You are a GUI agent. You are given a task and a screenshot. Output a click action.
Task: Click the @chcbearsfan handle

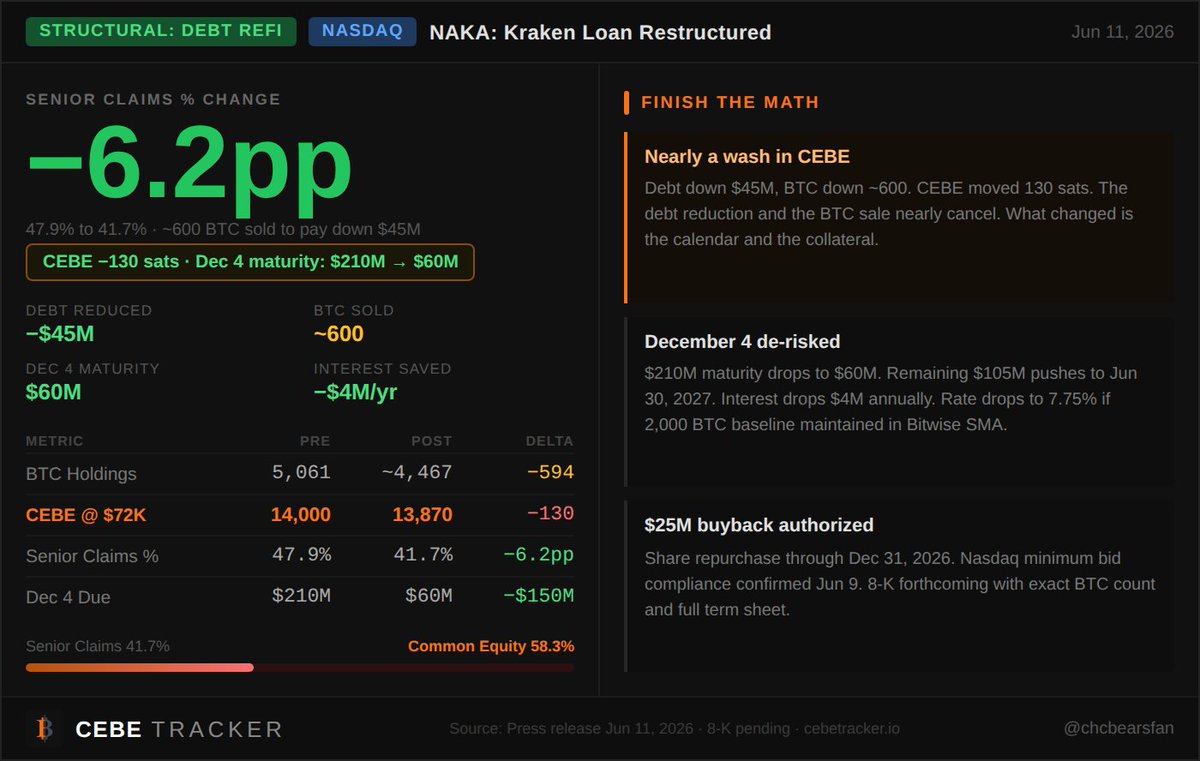1118,729
